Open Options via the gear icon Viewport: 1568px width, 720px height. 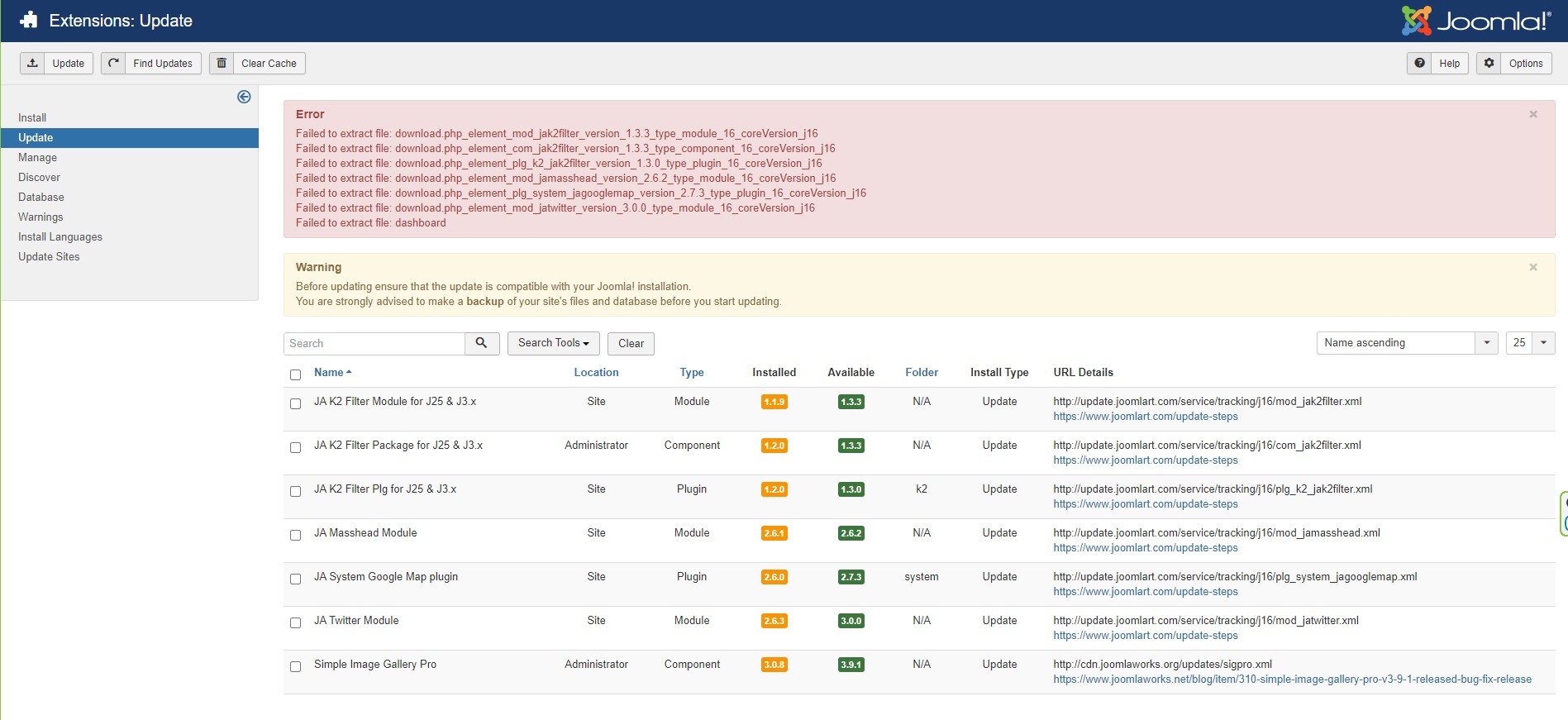pyautogui.click(x=1489, y=64)
